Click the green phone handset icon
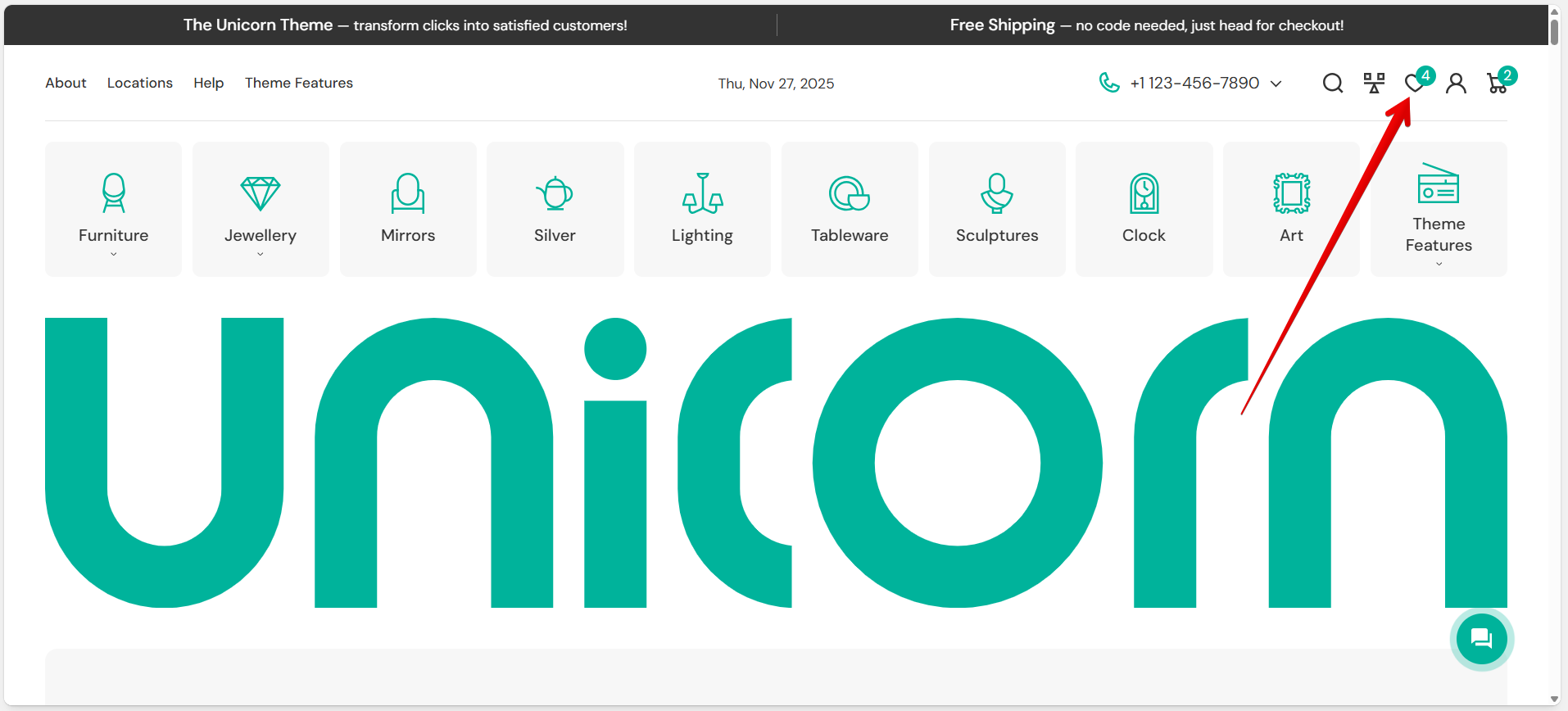 click(x=1109, y=83)
